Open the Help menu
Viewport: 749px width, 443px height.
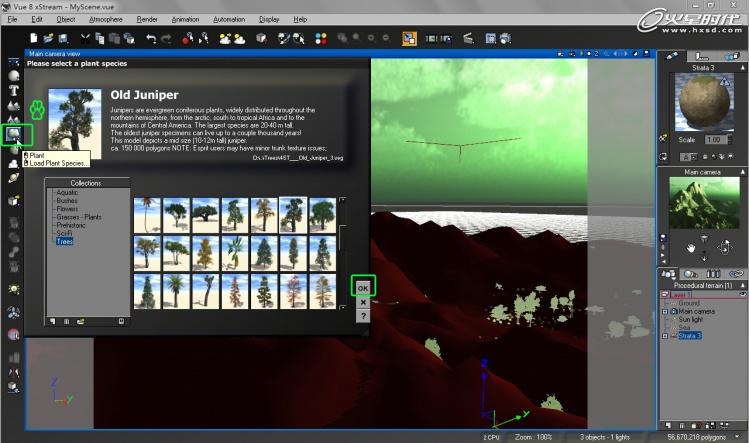(x=300, y=19)
